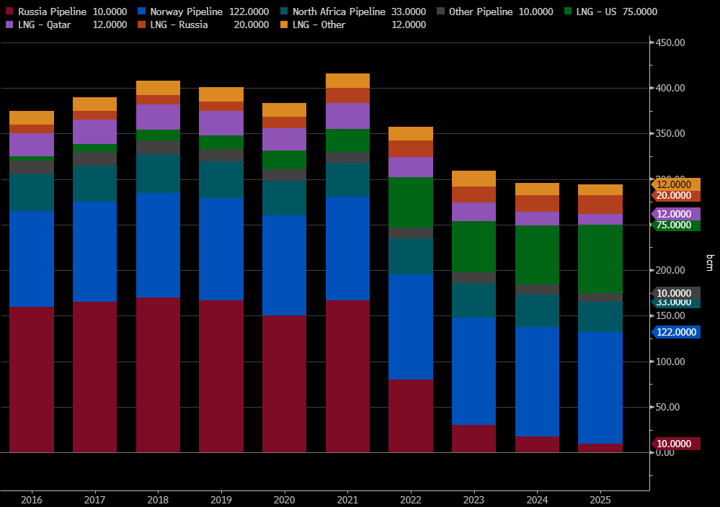Click the dark red 10.0000 tag on right axis

[x=675, y=444]
